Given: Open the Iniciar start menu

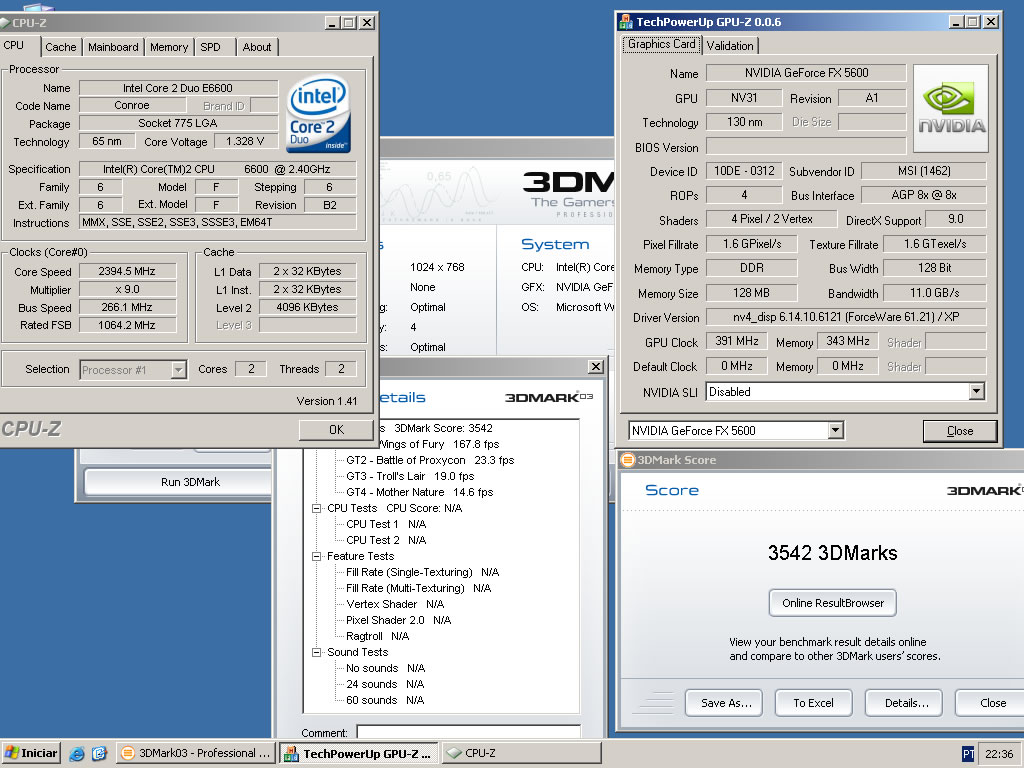Looking at the screenshot, I should pyautogui.click(x=31, y=753).
